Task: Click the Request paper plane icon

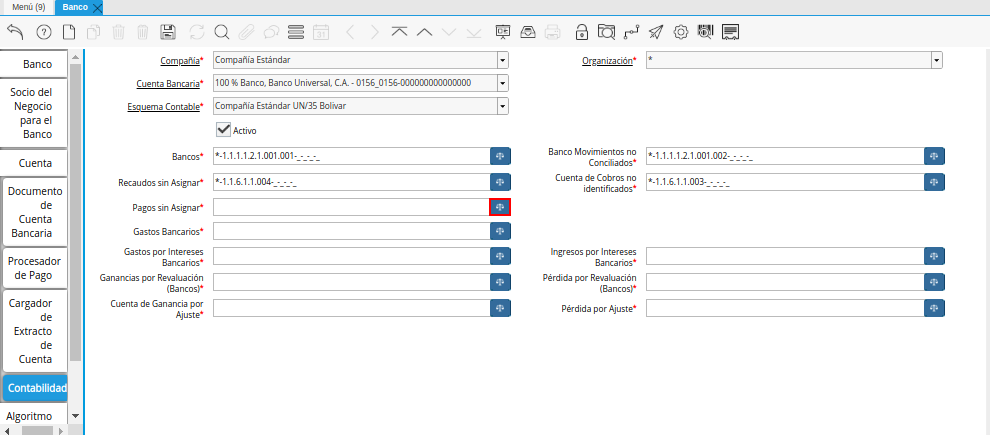Action: click(x=656, y=32)
